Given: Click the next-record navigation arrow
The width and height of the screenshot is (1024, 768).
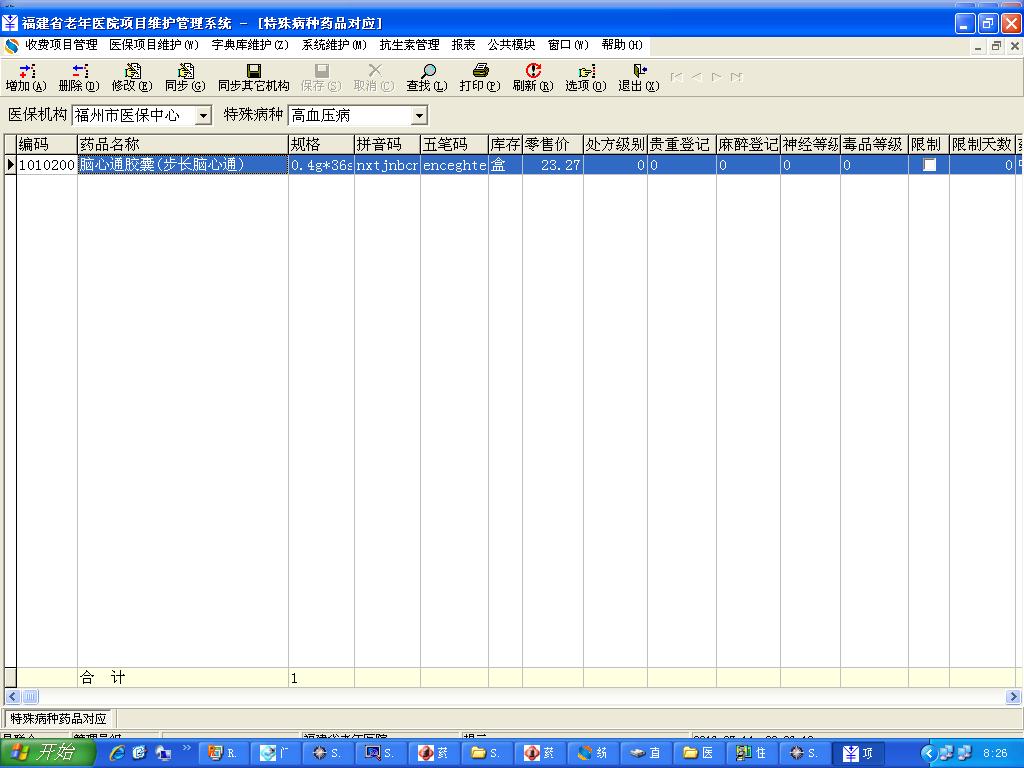Looking at the screenshot, I should 717,77.
